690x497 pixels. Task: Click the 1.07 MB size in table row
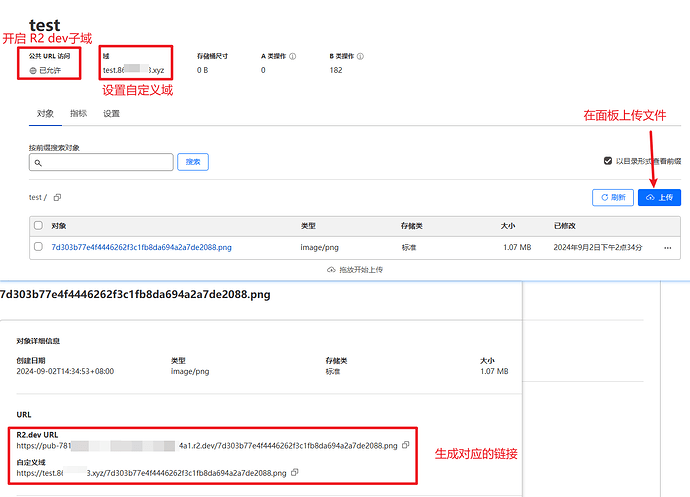(517, 247)
